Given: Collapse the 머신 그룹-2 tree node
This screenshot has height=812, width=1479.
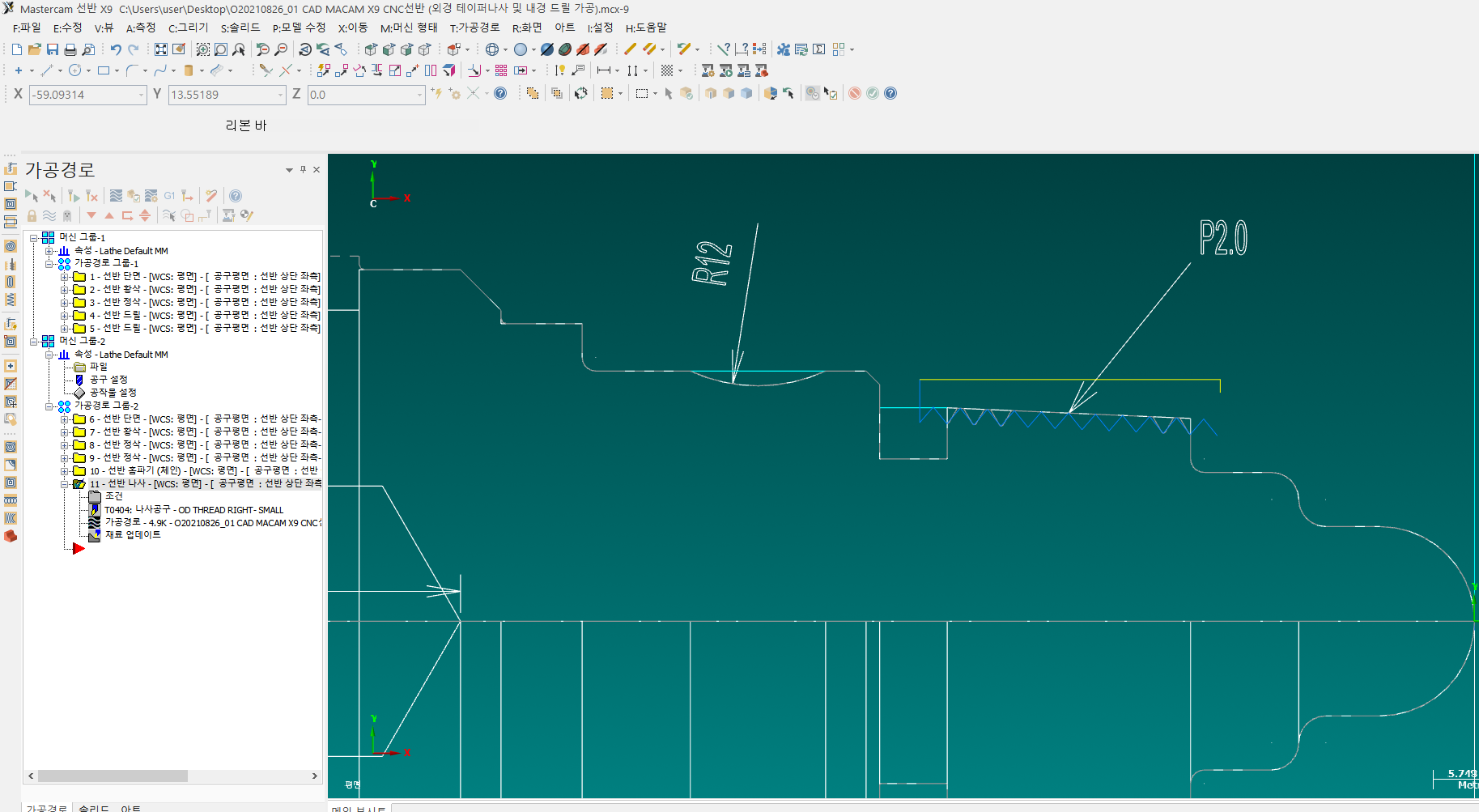Looking at the screenshot, I should coord(33,341).
